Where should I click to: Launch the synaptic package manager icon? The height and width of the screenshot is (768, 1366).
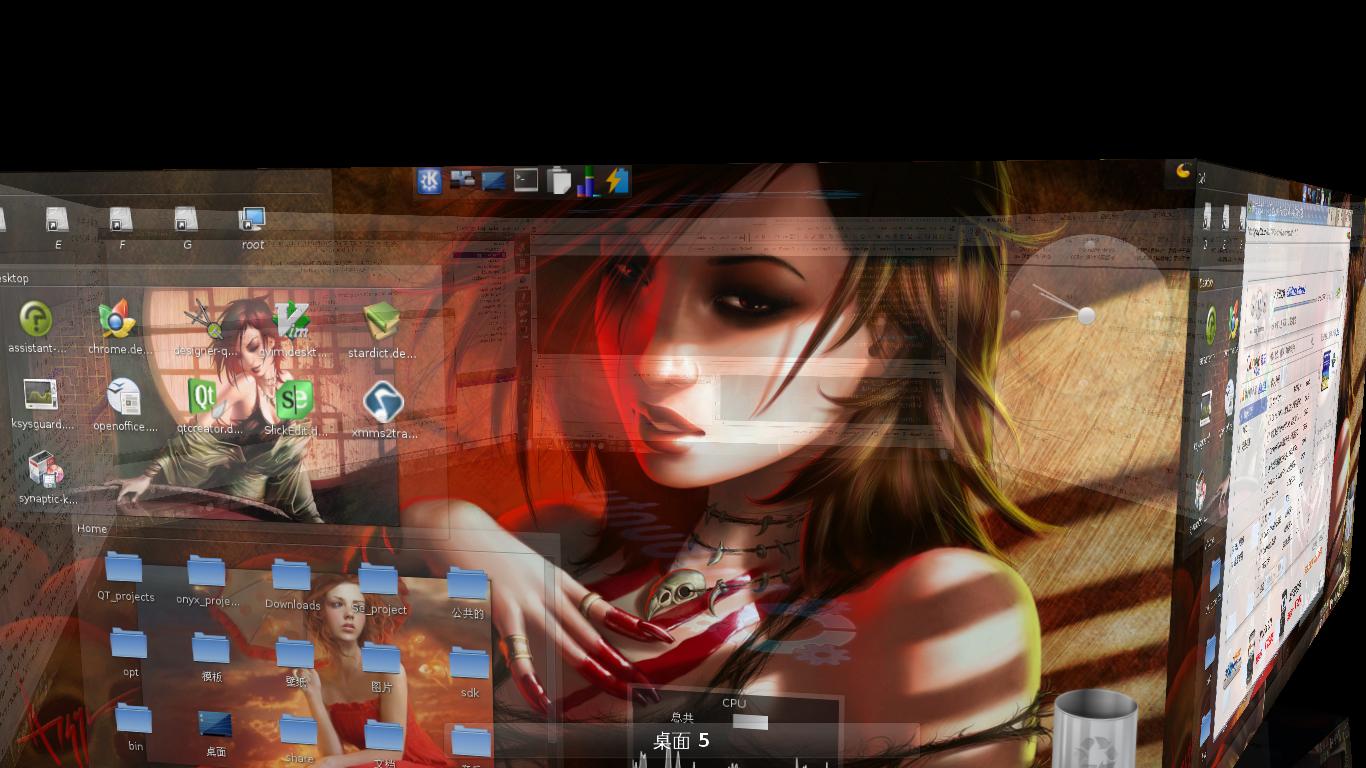[x=45, y=469]
